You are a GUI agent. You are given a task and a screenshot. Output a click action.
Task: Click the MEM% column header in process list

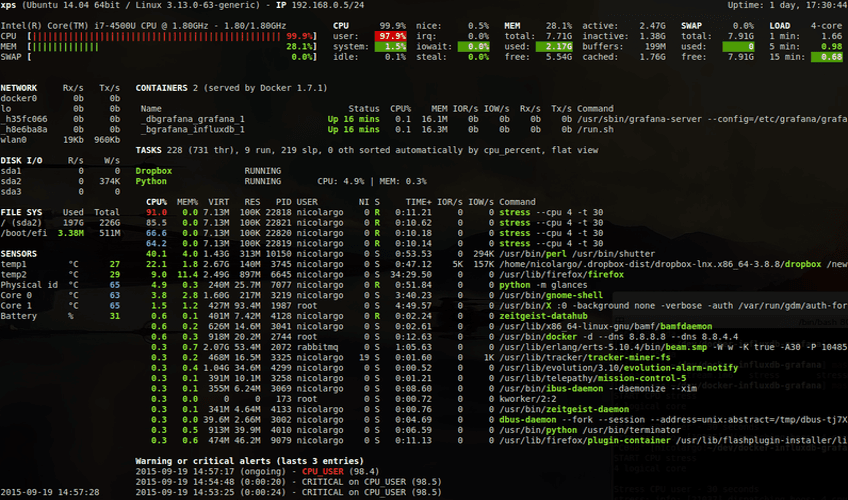click(187, 202)
